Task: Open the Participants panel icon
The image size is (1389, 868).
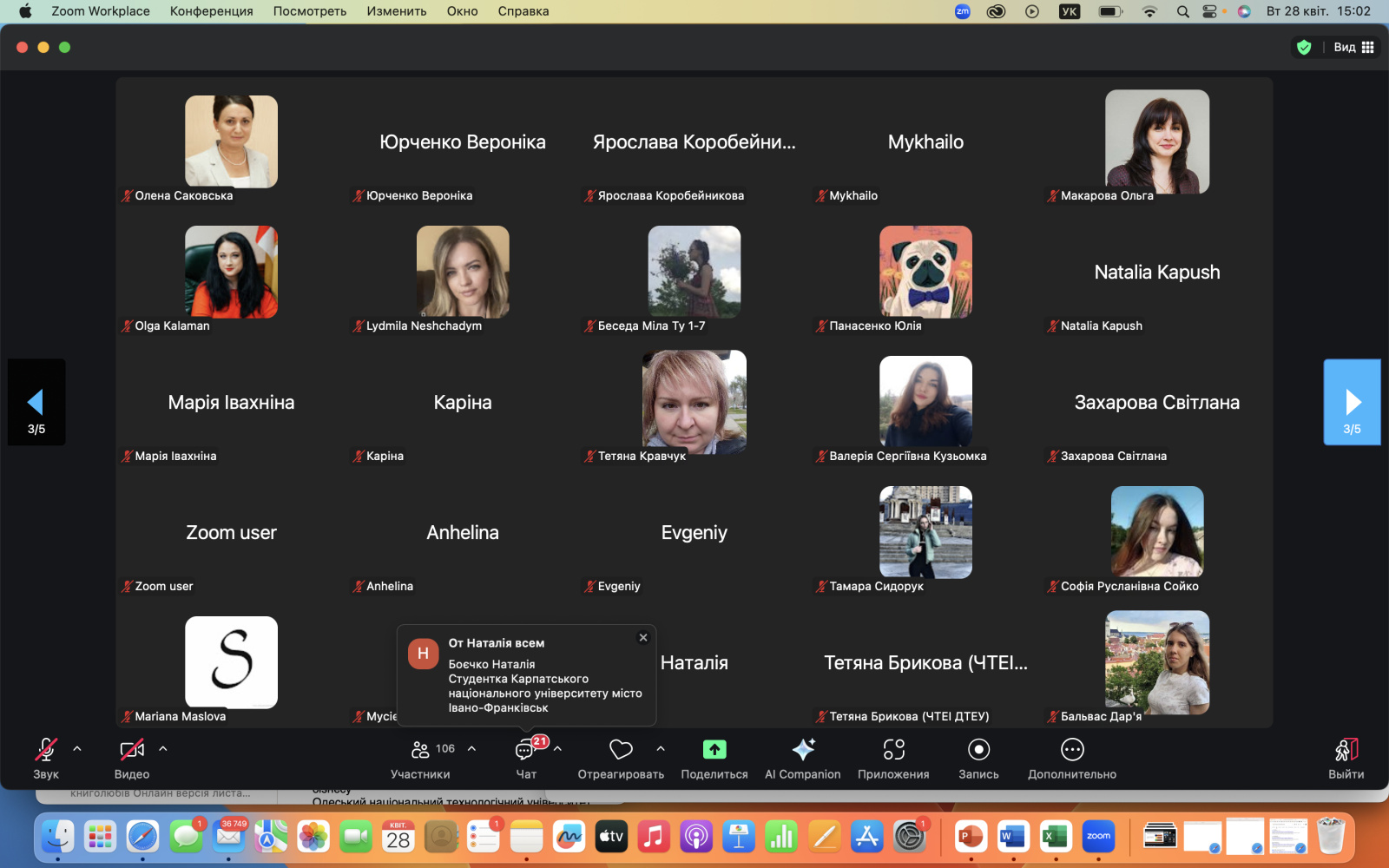Action: [x=420, y=750]
